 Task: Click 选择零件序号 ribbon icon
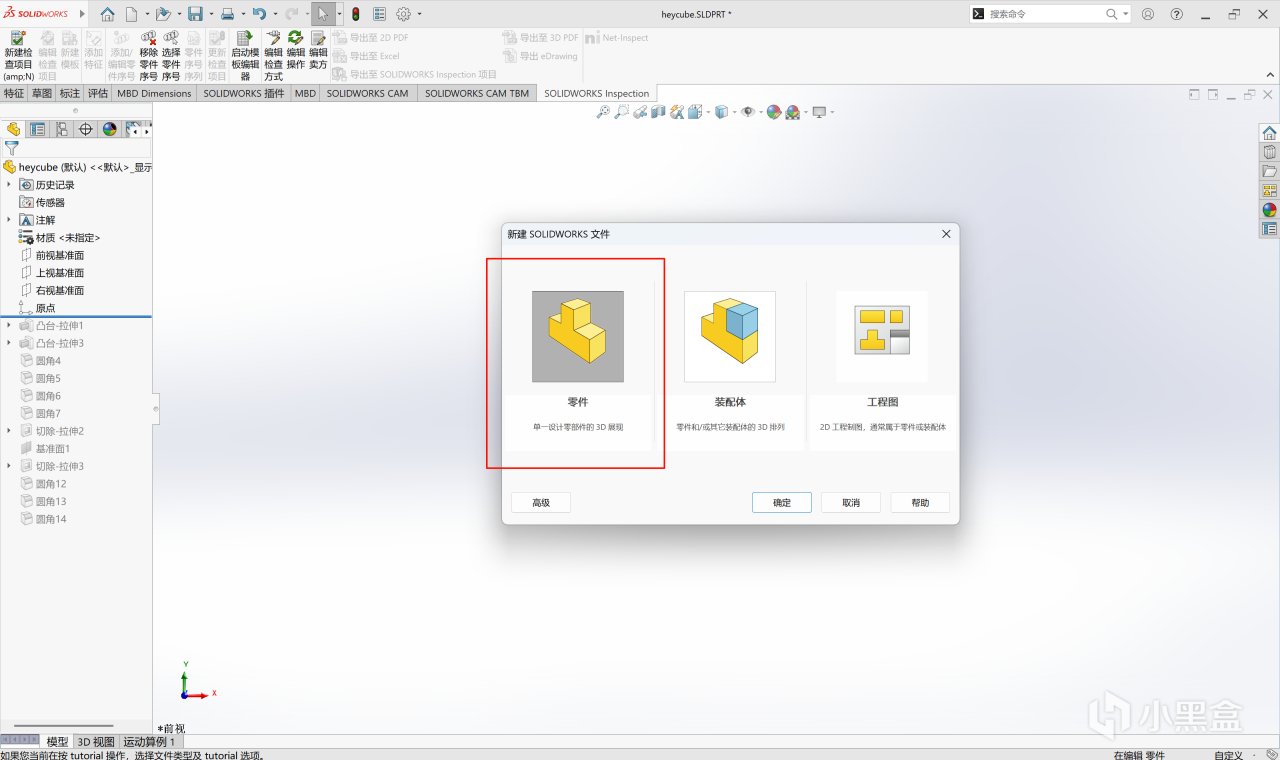(x=171, y=55)
